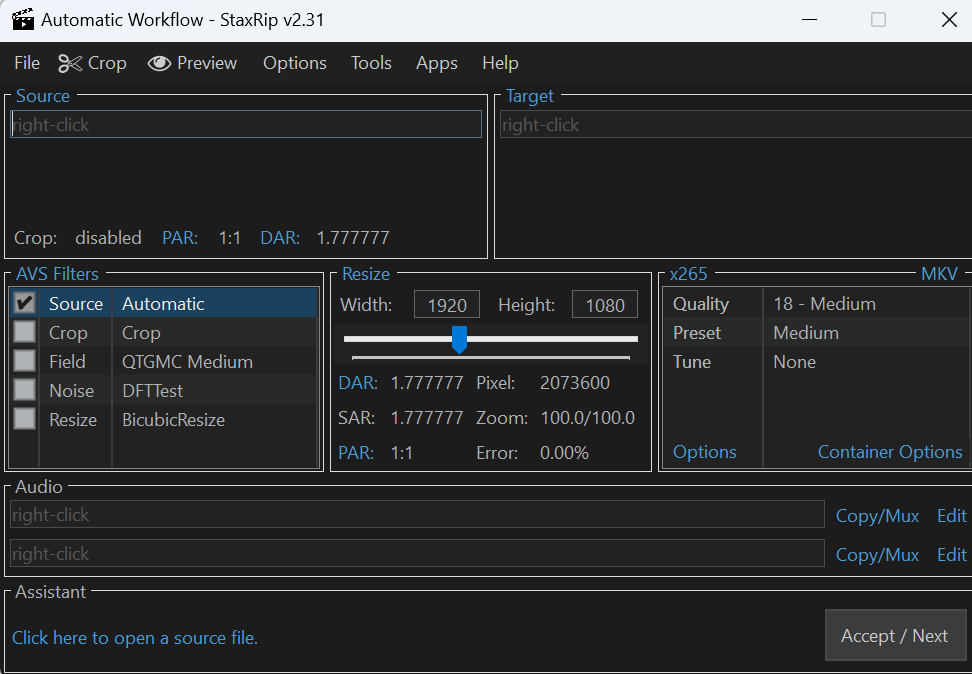Open the Tune None setting
This screenshot has height=674, width=972.
[794, 362]
